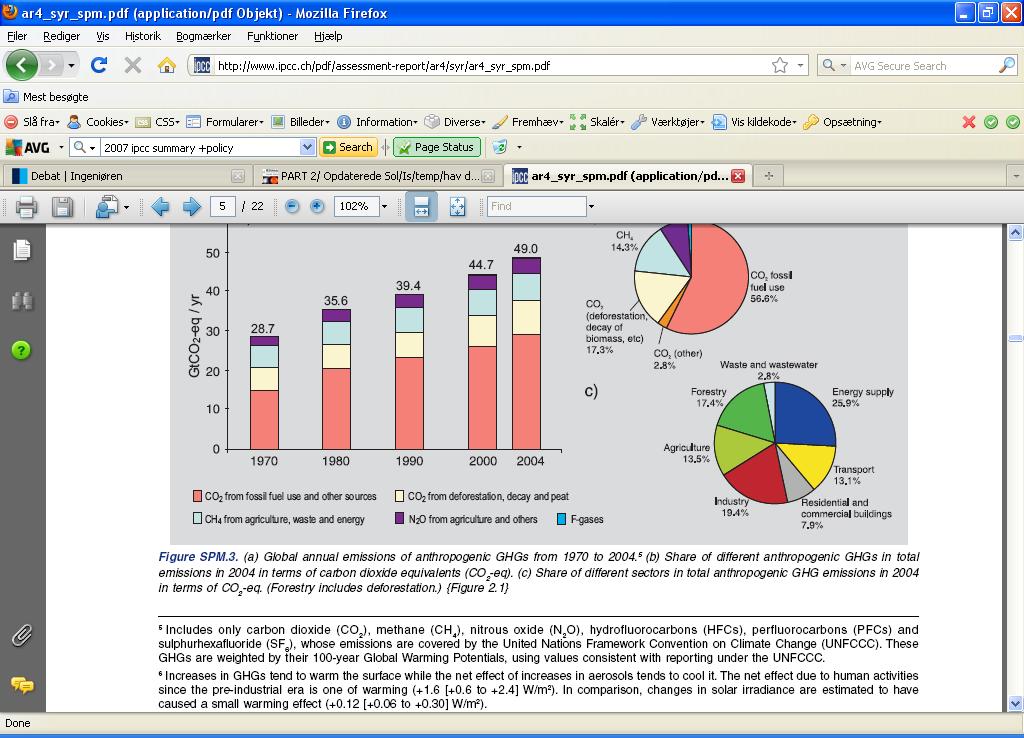Open the Rediger menu
The width and height of the screenshot is (1024, 738).
pyautogui.click(x=61, y=36)
